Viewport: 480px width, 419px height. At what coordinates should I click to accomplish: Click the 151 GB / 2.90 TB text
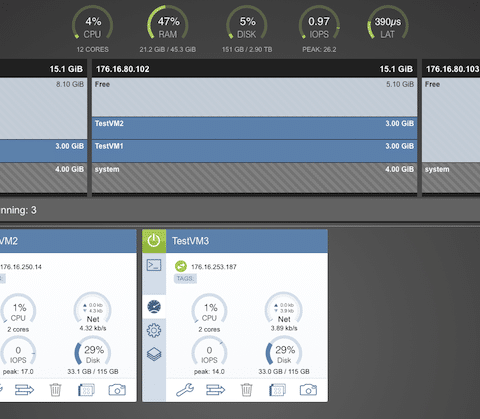point(247,50)
